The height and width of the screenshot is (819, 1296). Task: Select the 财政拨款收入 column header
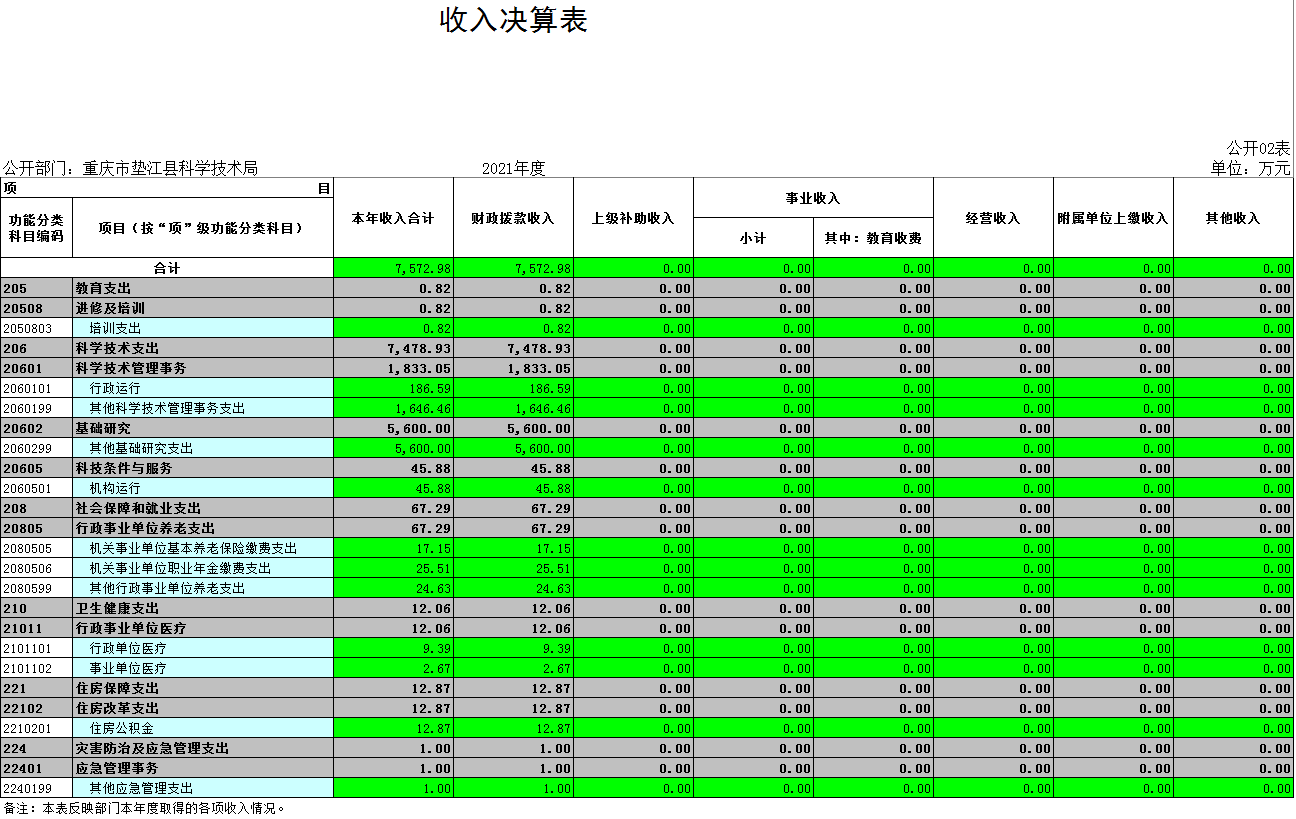coord(513,218)
